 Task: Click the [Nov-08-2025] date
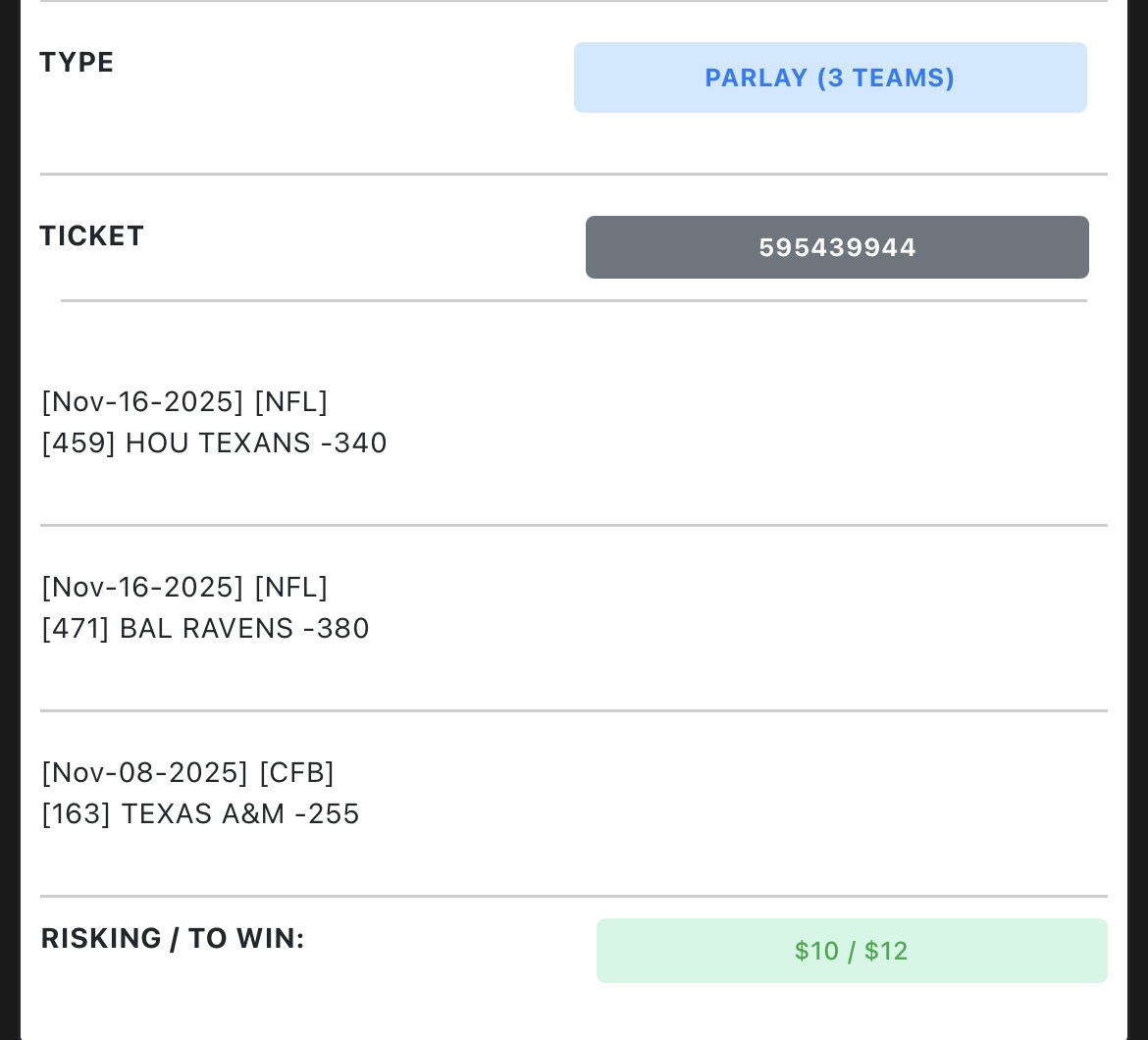click(144, 773)
